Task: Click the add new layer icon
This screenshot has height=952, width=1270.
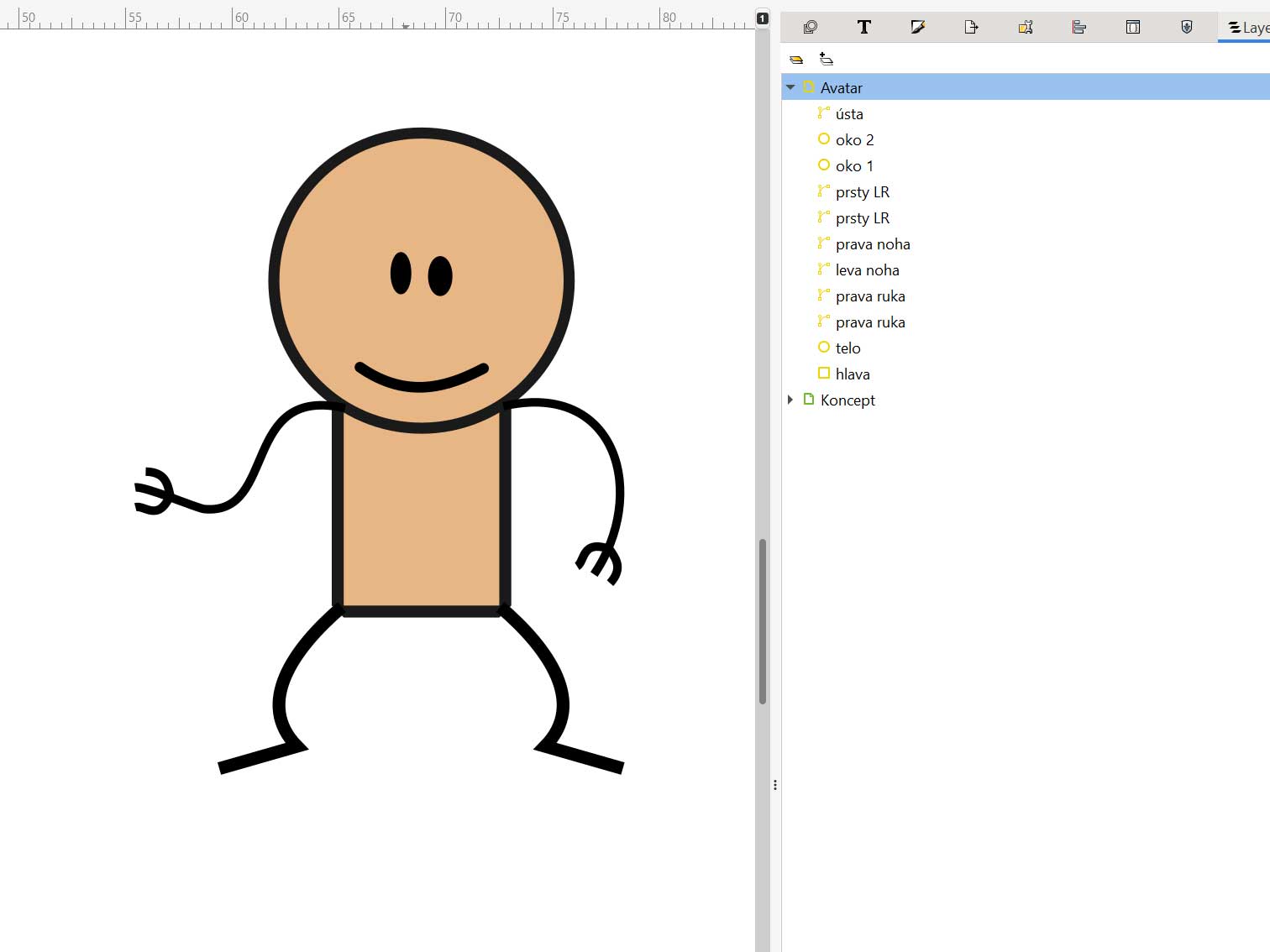Action: [x=827, y=59]
